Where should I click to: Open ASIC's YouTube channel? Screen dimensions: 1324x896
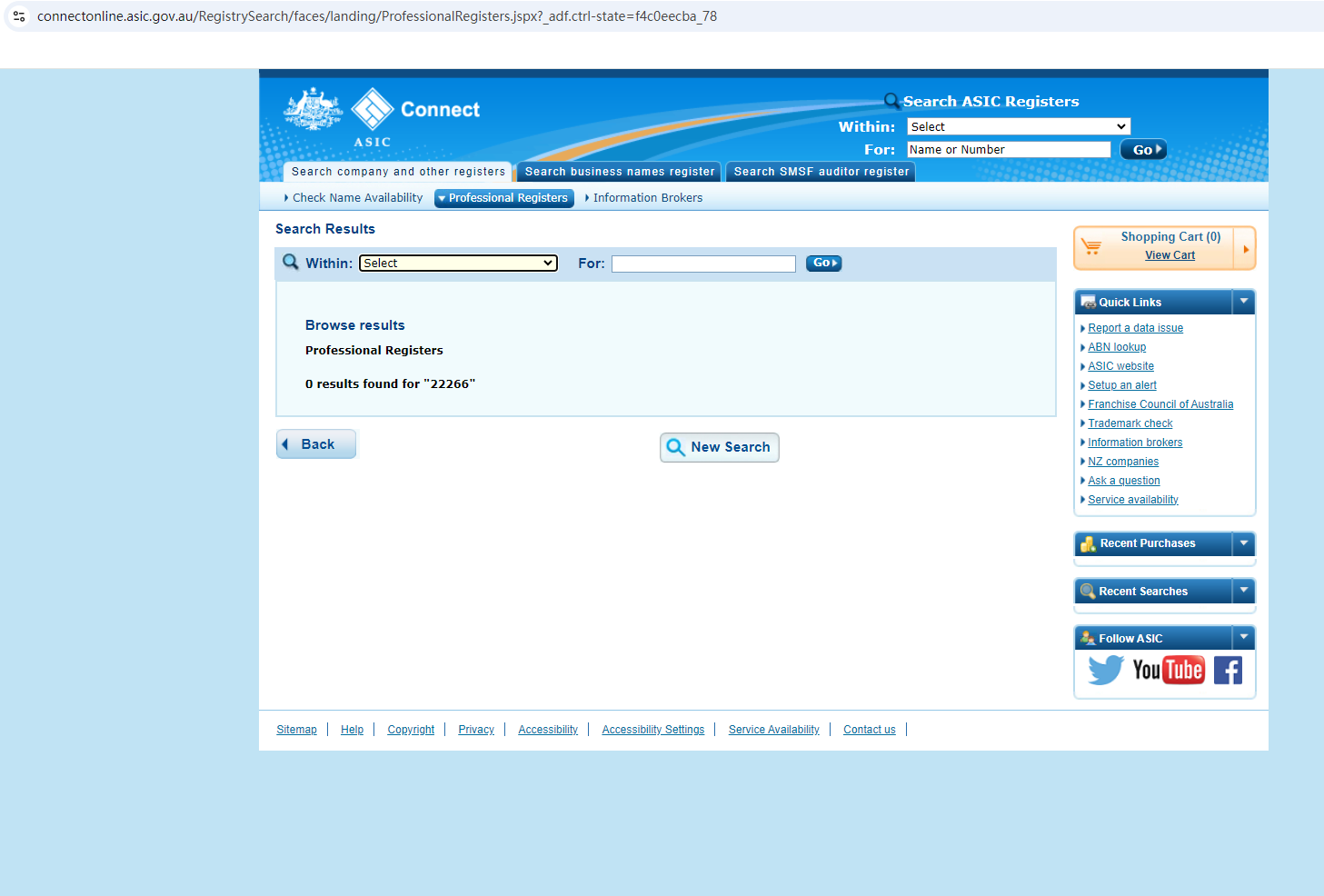[1169, 671]
